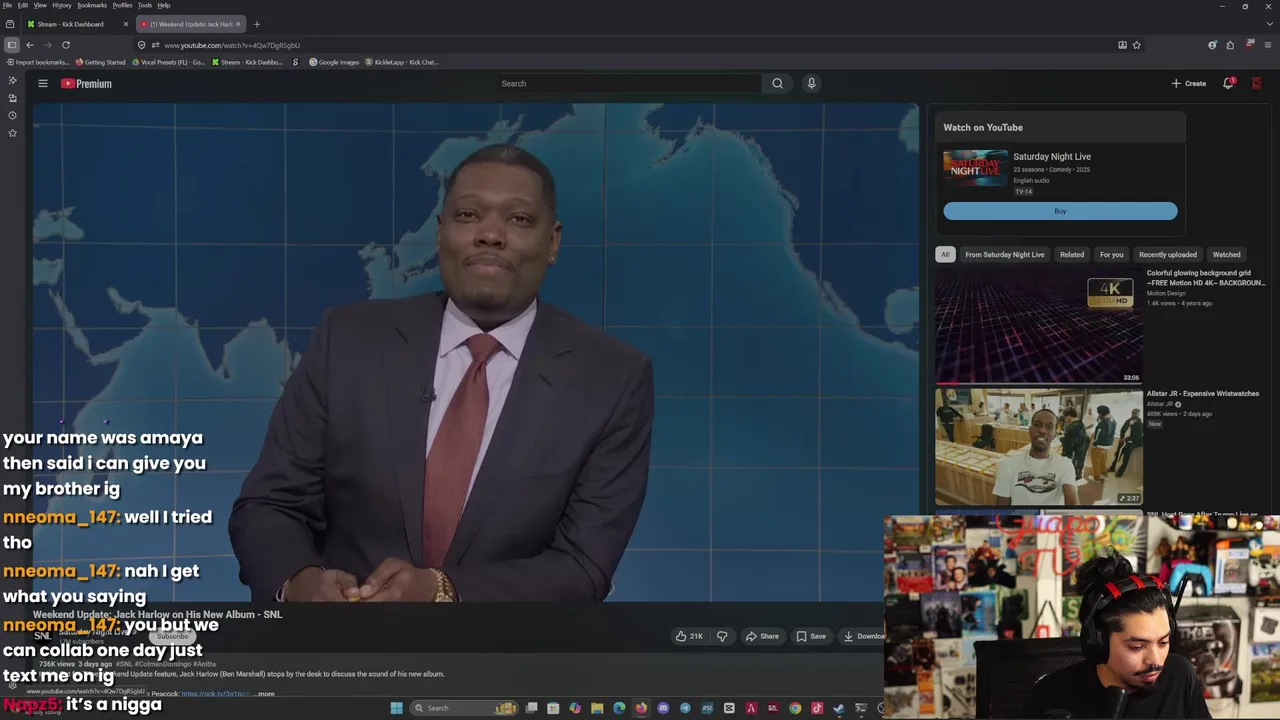
Task: Open Allstar JR Expensive Wristwatches thumbnail
Action: coord(1039,447)
